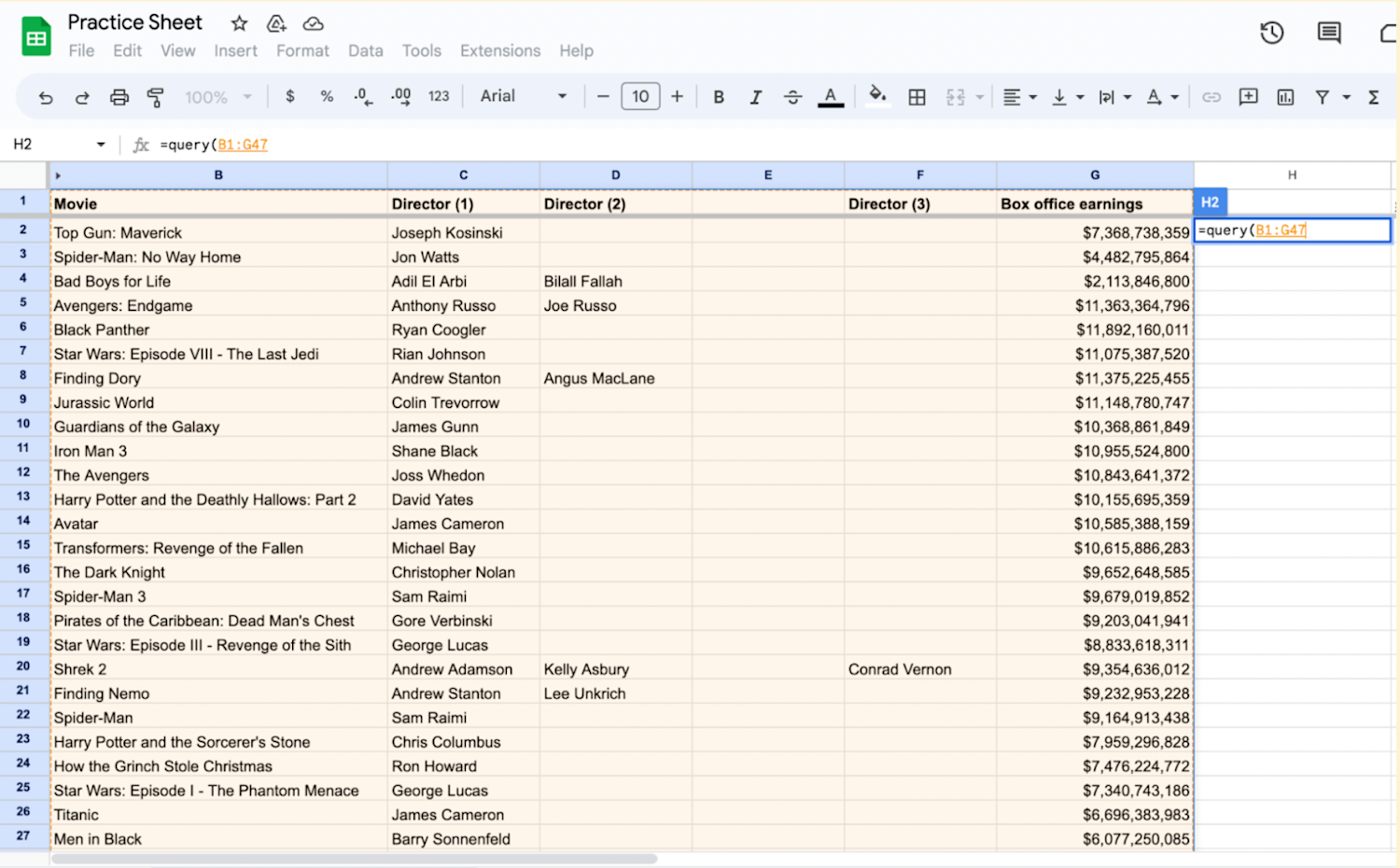This screenshot has height=868, width=1400.
Task: Click the Create a filter icon
Action: [x=1323, y=97]
